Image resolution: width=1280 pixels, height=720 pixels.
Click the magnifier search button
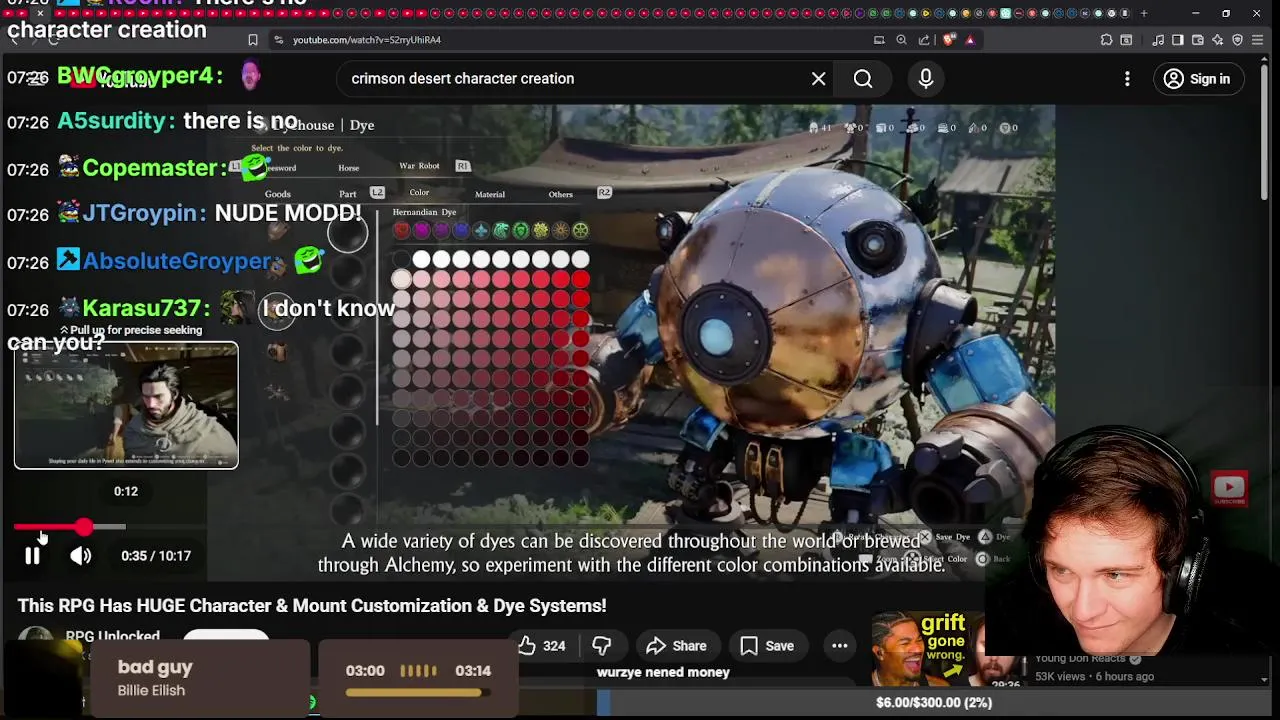click(x=863, y=79)
